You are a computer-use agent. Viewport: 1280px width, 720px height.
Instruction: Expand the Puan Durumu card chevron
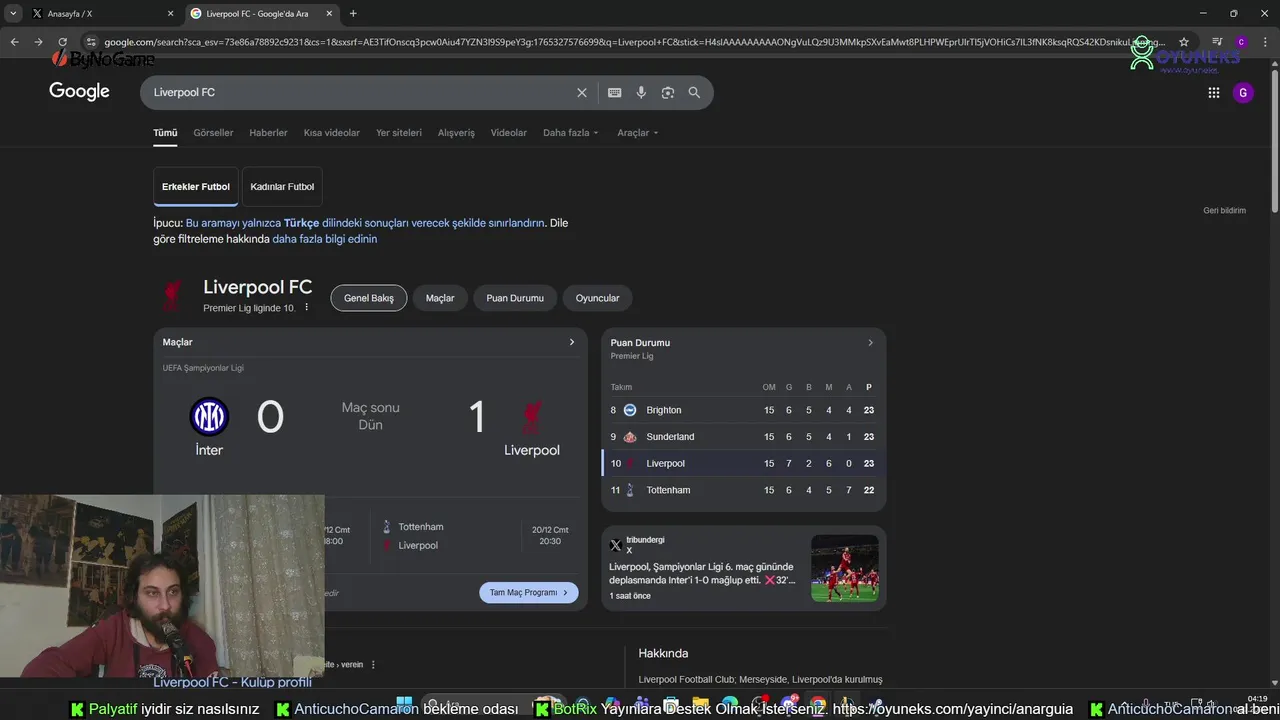870,343
